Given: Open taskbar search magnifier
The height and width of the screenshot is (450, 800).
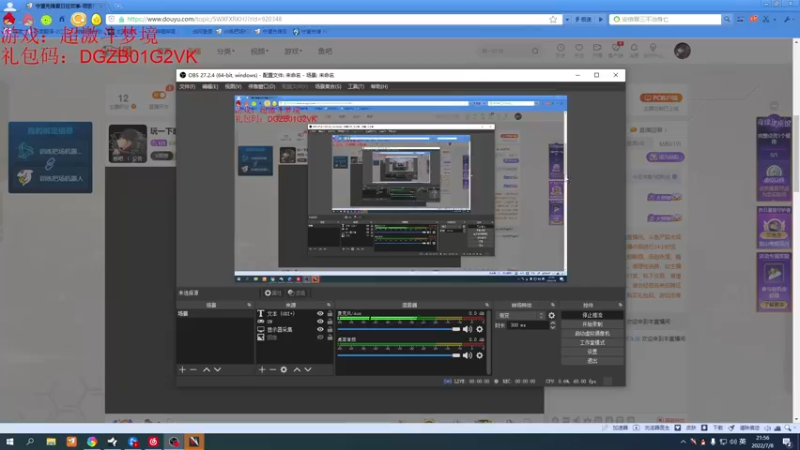Looking at the screenshot, I should pyautogui.click(x=30, y=441).
